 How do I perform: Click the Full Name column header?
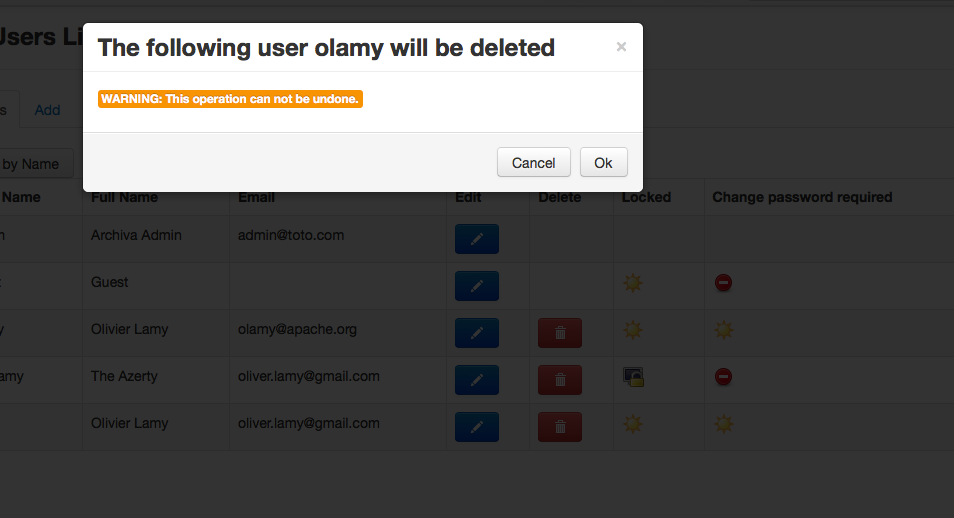(x=124, y=197)
